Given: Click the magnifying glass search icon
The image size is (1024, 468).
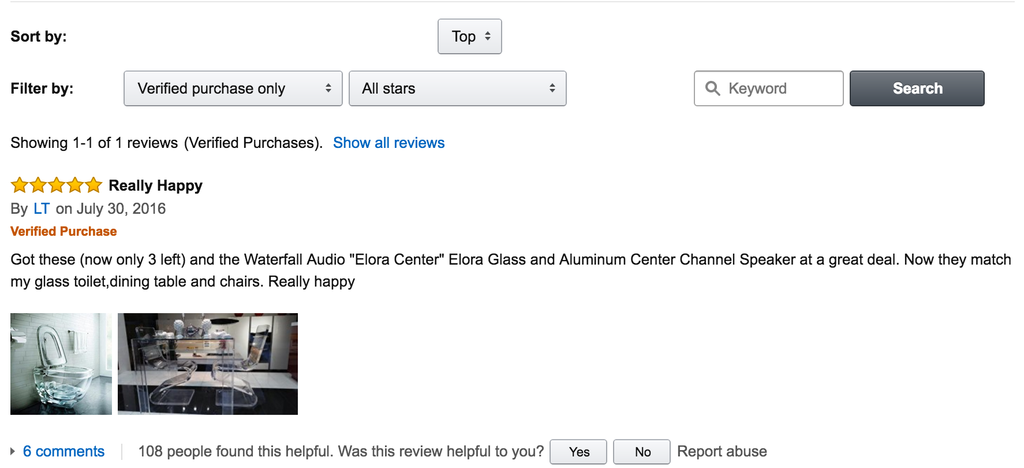Looking at the screenshot, I should click(713, 88).
